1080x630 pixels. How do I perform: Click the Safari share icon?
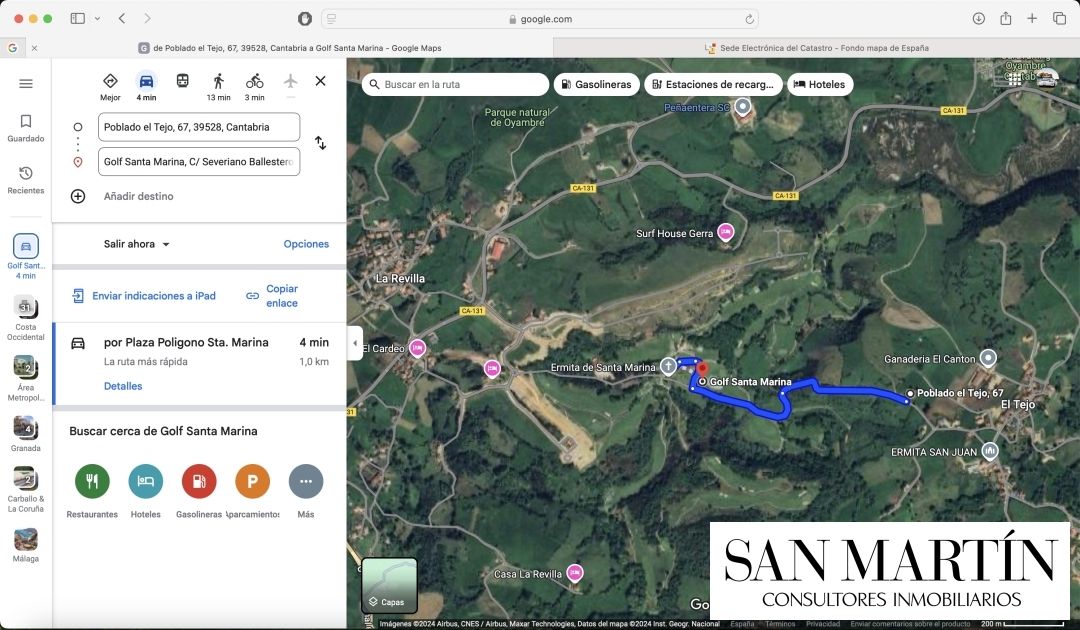coord(1006,19)
